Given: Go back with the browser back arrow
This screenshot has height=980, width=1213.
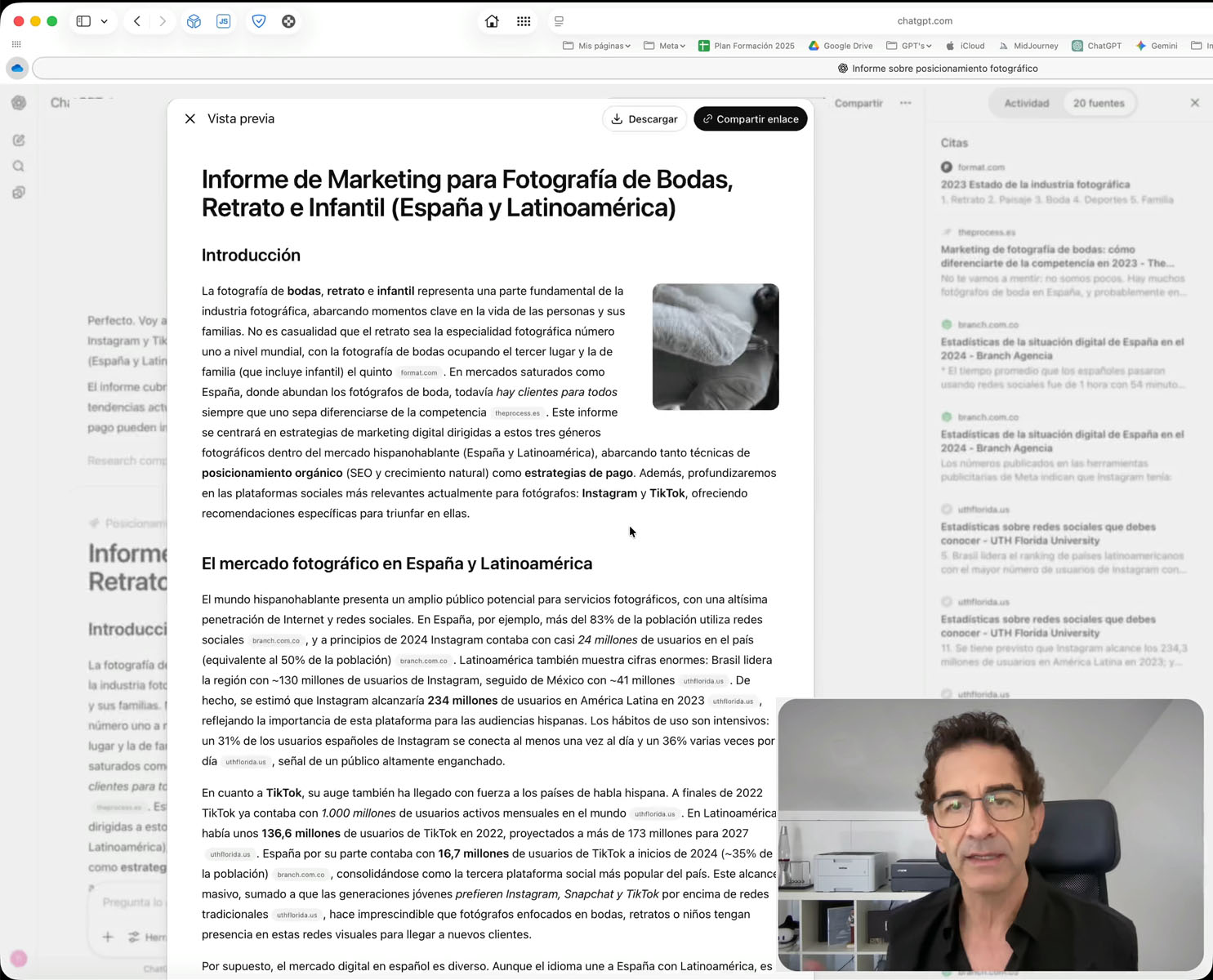Looking at the screenshot, I should coord(137,21).
